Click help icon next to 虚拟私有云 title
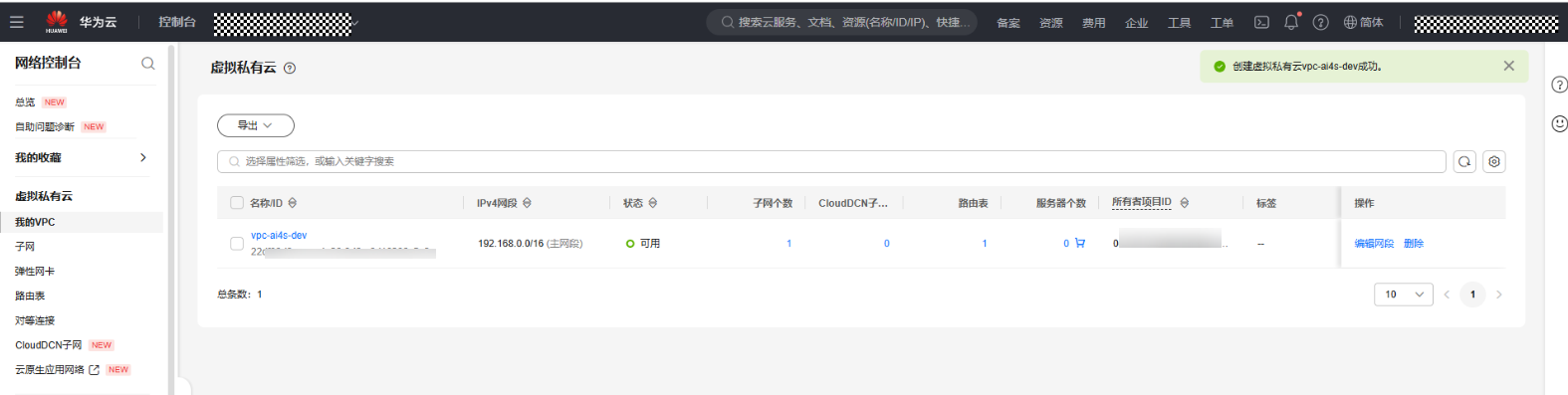Screen dimensions: 1568x395 point(290,69)
